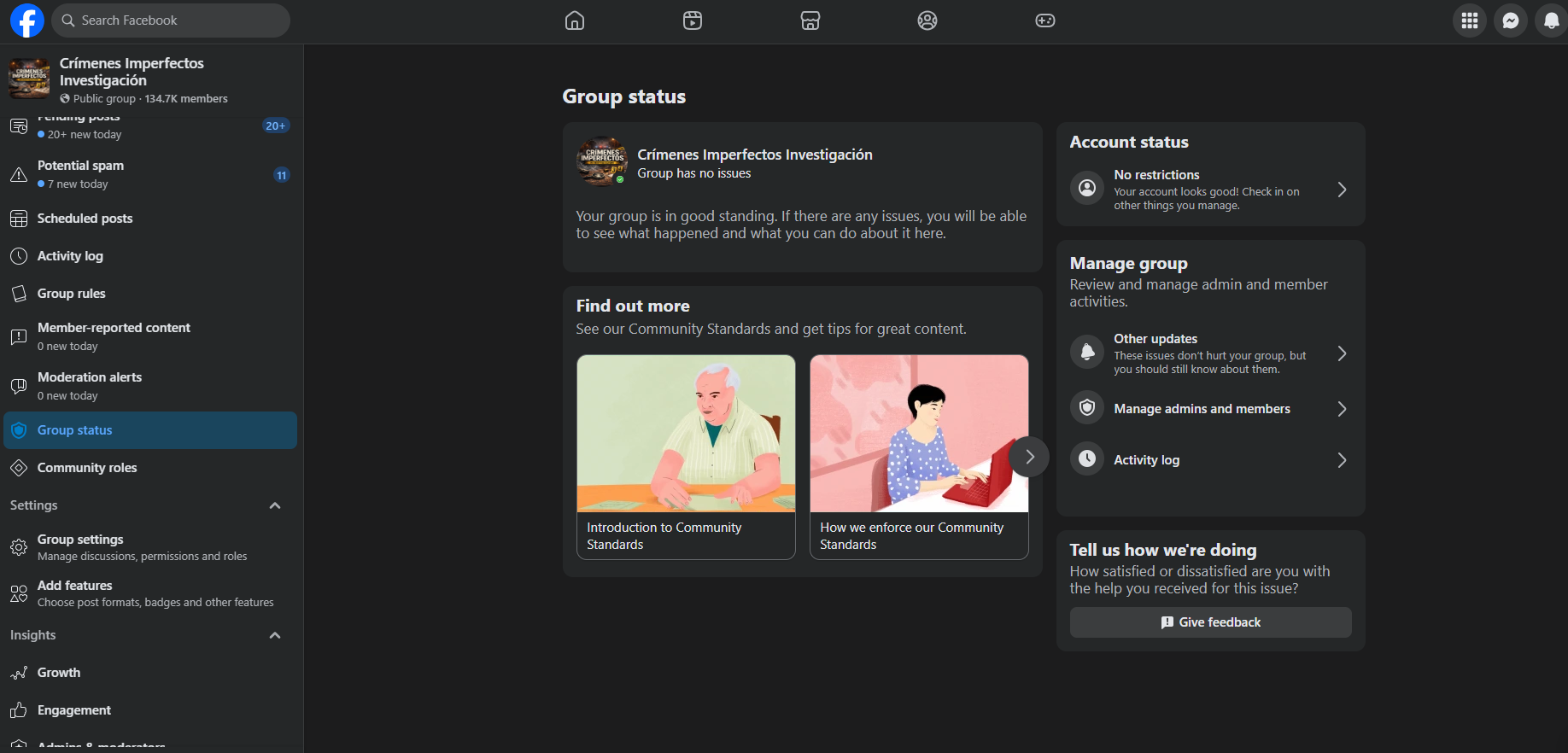The width and height of the screenshot is (1568, 753).
Task: Open Group rules menu item
Action: point(150,294)
